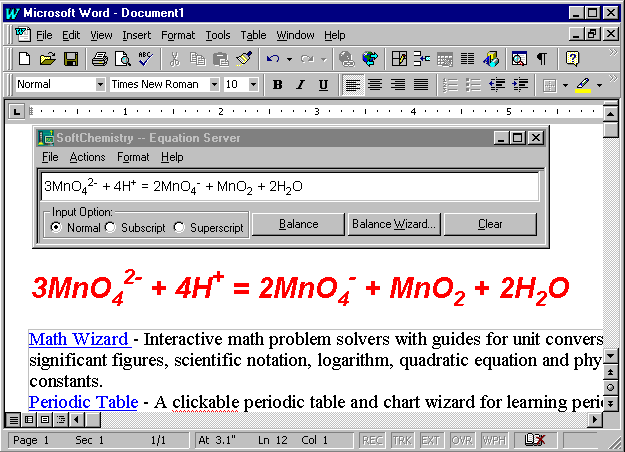
Task: Expand the Redo history dropdown arrow
Action: coord(324,59)
